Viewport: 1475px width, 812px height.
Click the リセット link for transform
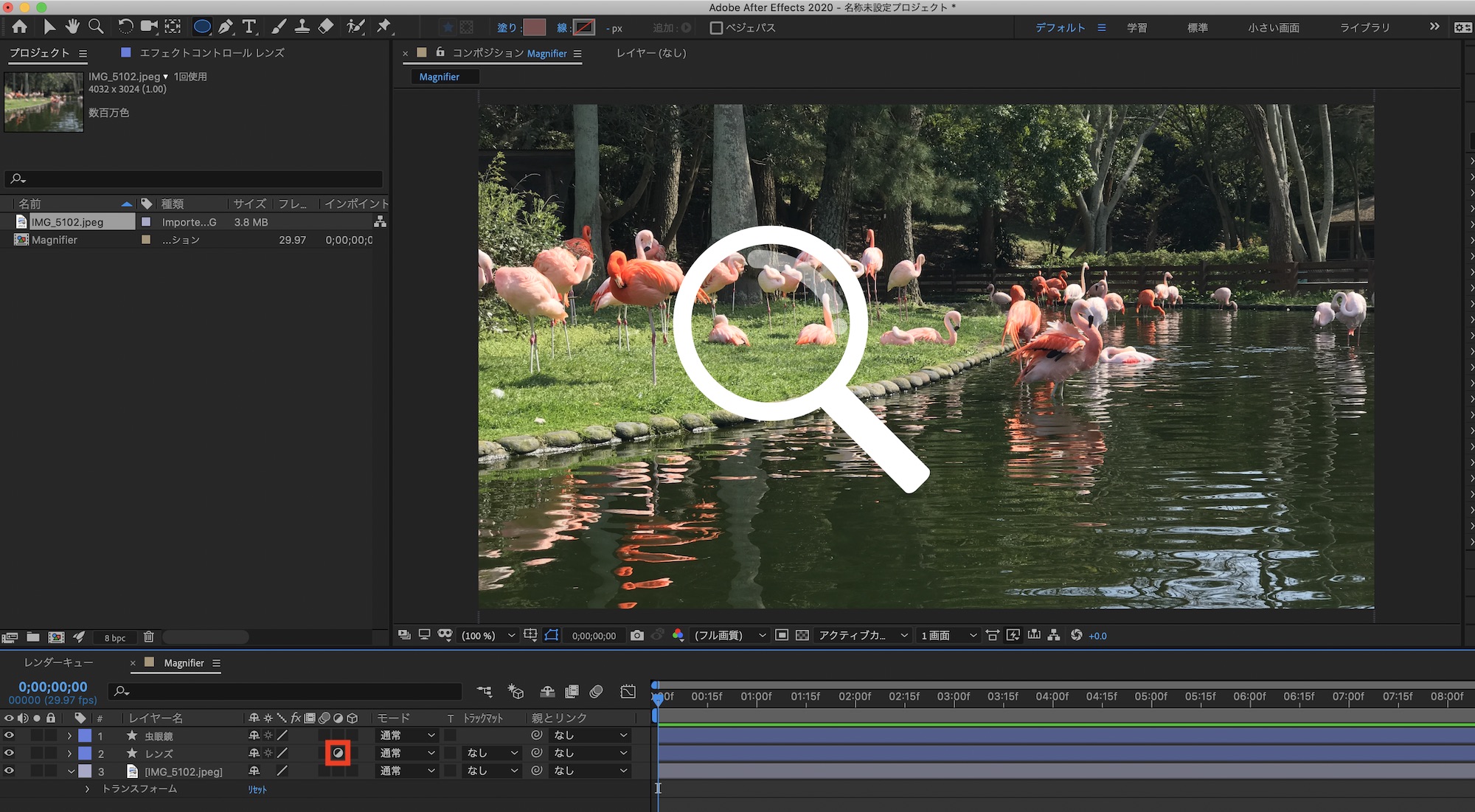point(257,789)
